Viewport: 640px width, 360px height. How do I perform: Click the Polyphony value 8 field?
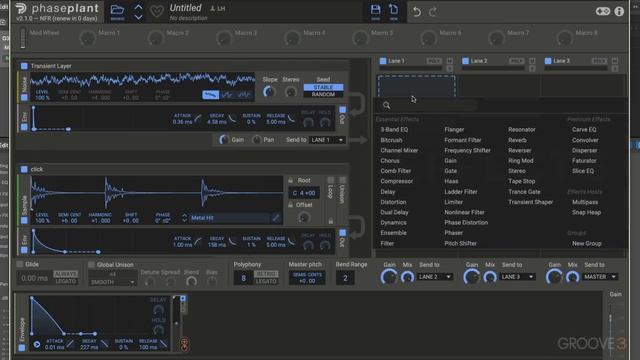pyautogui.click(x=243, y=278)
